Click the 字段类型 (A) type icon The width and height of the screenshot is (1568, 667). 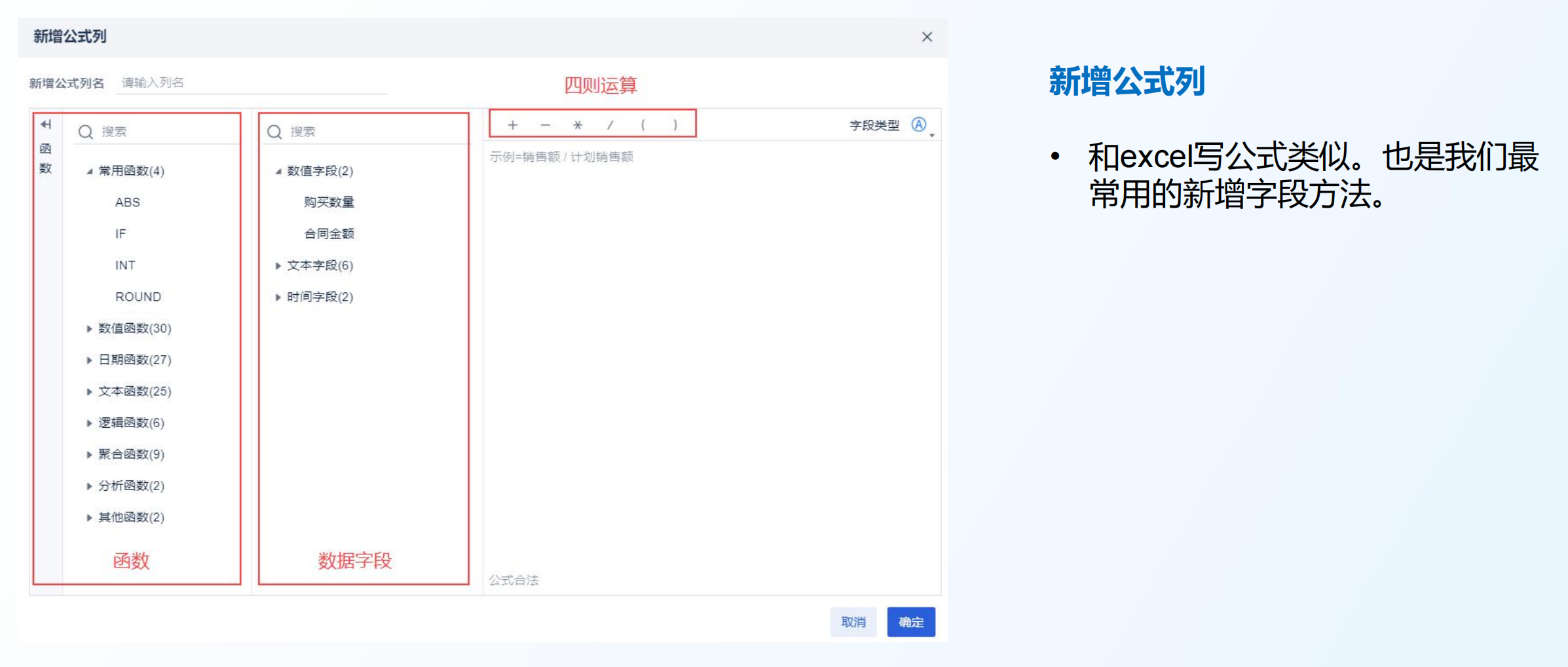[921, 124]
